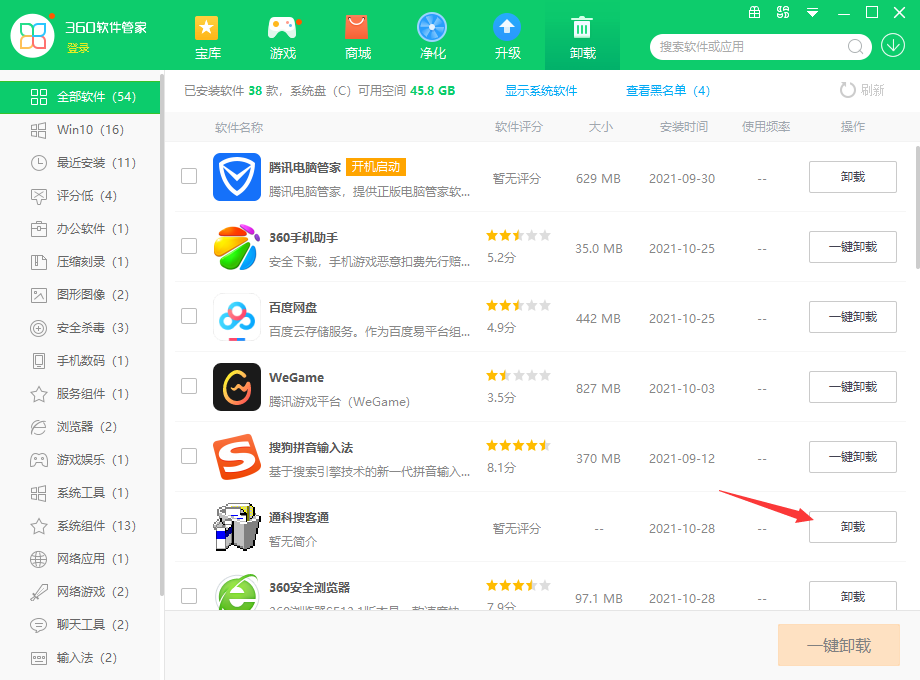The image size is (920, 680).
Task: Sort by 大小 column header
Action: (x=600, y=127)
